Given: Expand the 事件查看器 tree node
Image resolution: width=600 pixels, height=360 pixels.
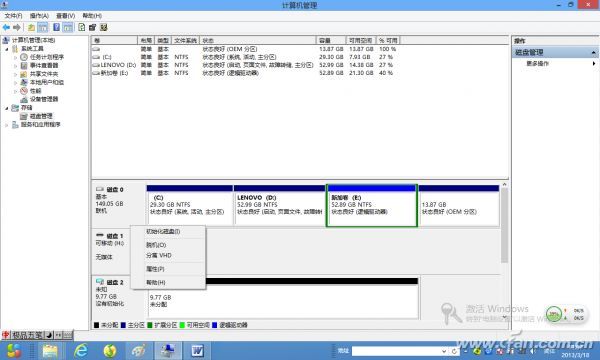Looking at the screenshot, I should pos(16,66).
